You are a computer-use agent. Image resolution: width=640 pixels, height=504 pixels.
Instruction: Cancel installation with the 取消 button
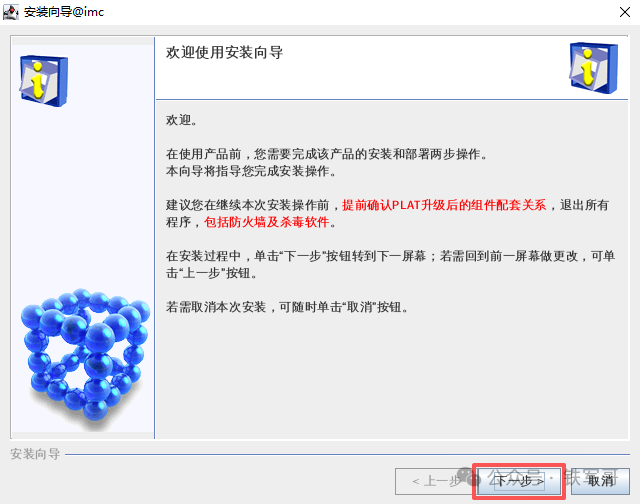tap(600, 481)
